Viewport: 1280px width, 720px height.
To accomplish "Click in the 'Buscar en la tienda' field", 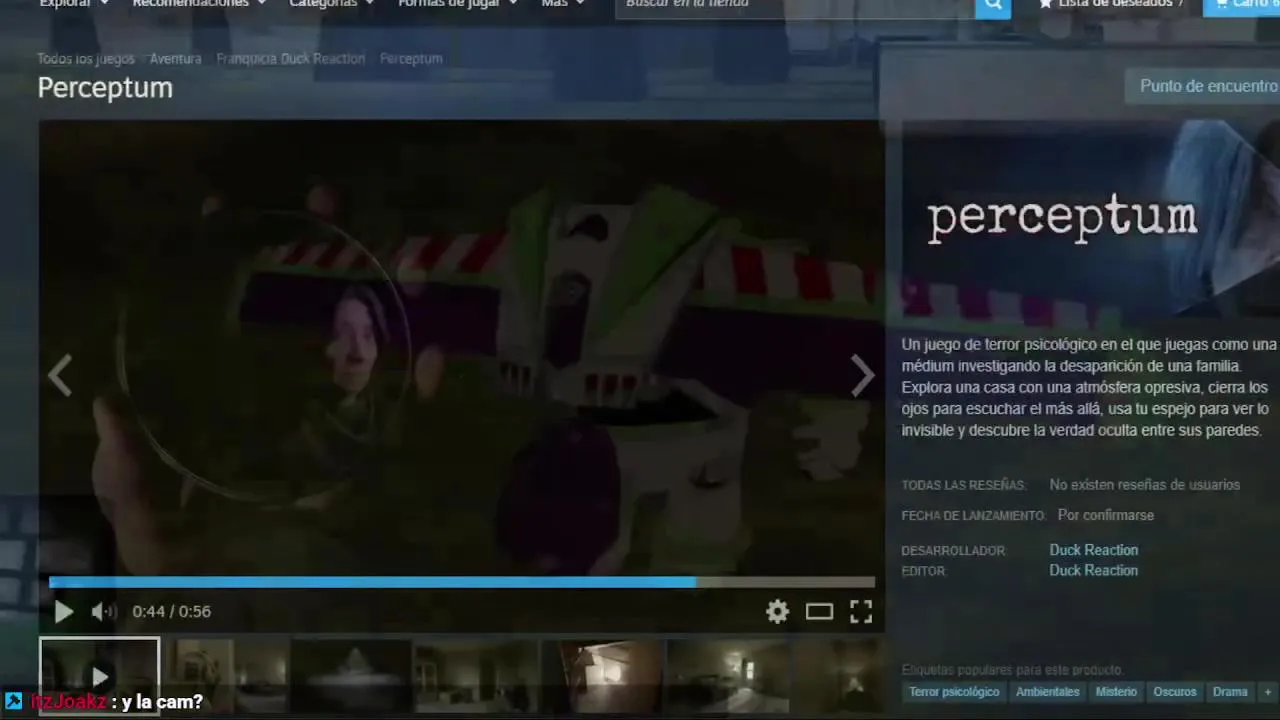I will point(795,5).
